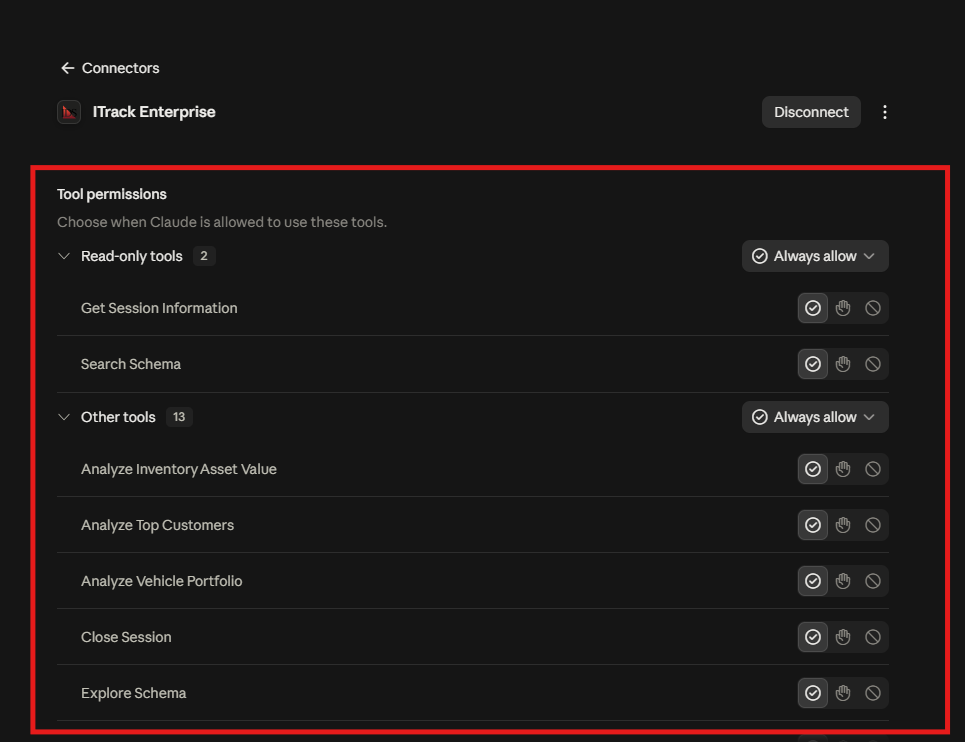Open the three-dot more options menu

884,112
